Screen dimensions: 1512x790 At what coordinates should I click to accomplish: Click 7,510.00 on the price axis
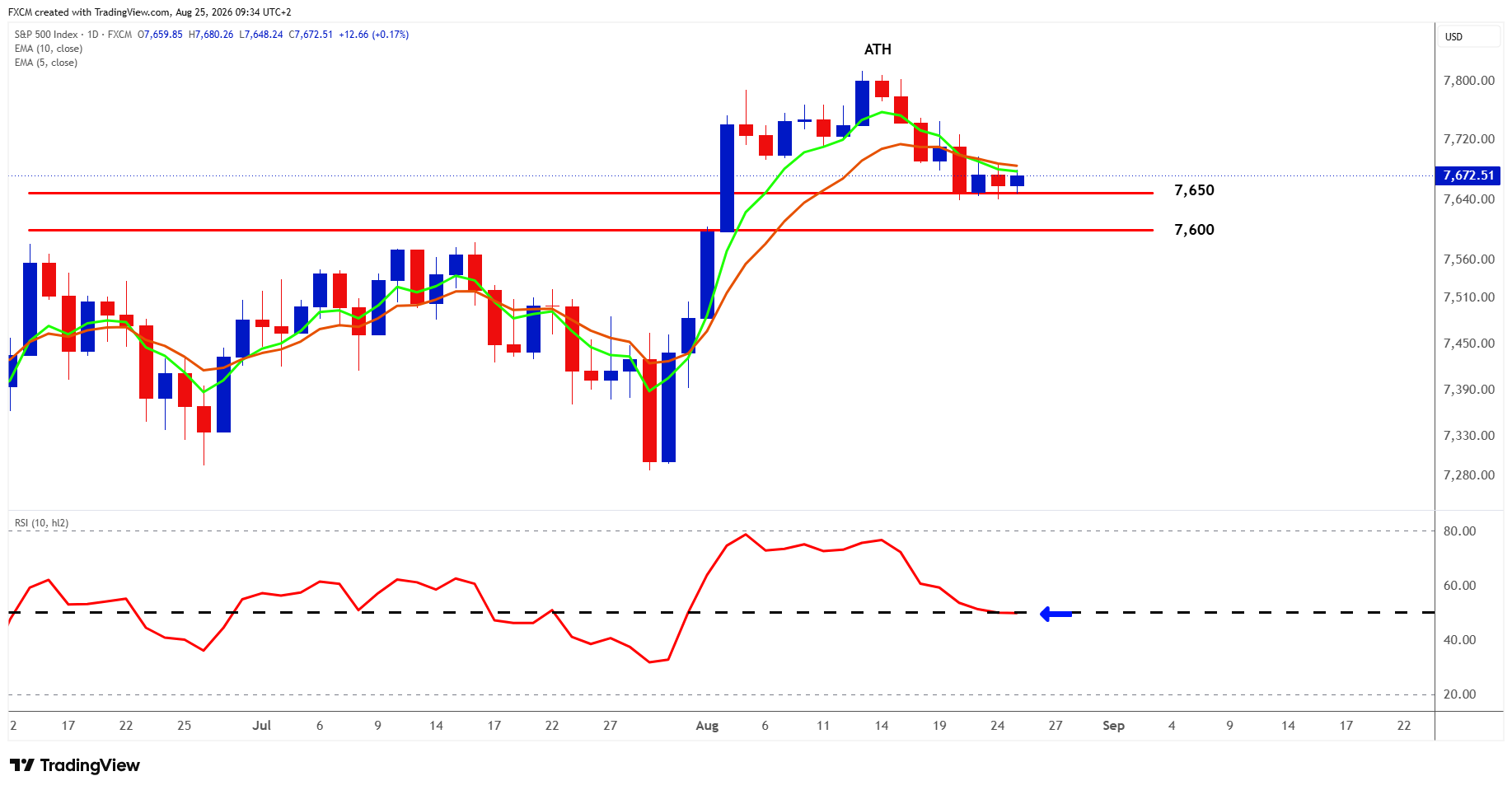click(x=1468, y=297)
